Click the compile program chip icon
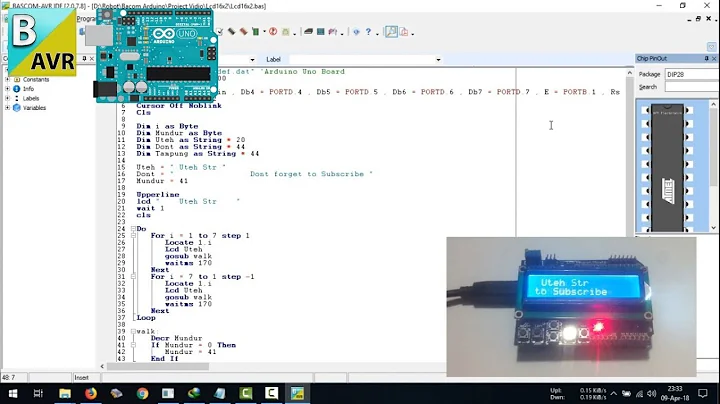720x404 pixels. pos(231,32)
